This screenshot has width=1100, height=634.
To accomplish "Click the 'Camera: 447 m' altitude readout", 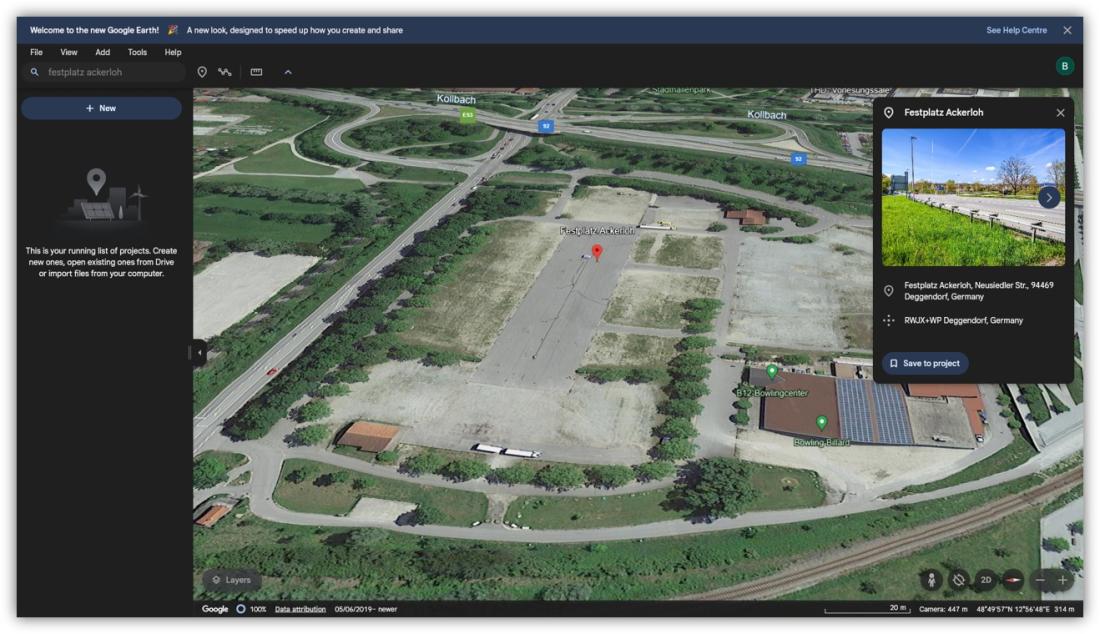I will (943, 609).
